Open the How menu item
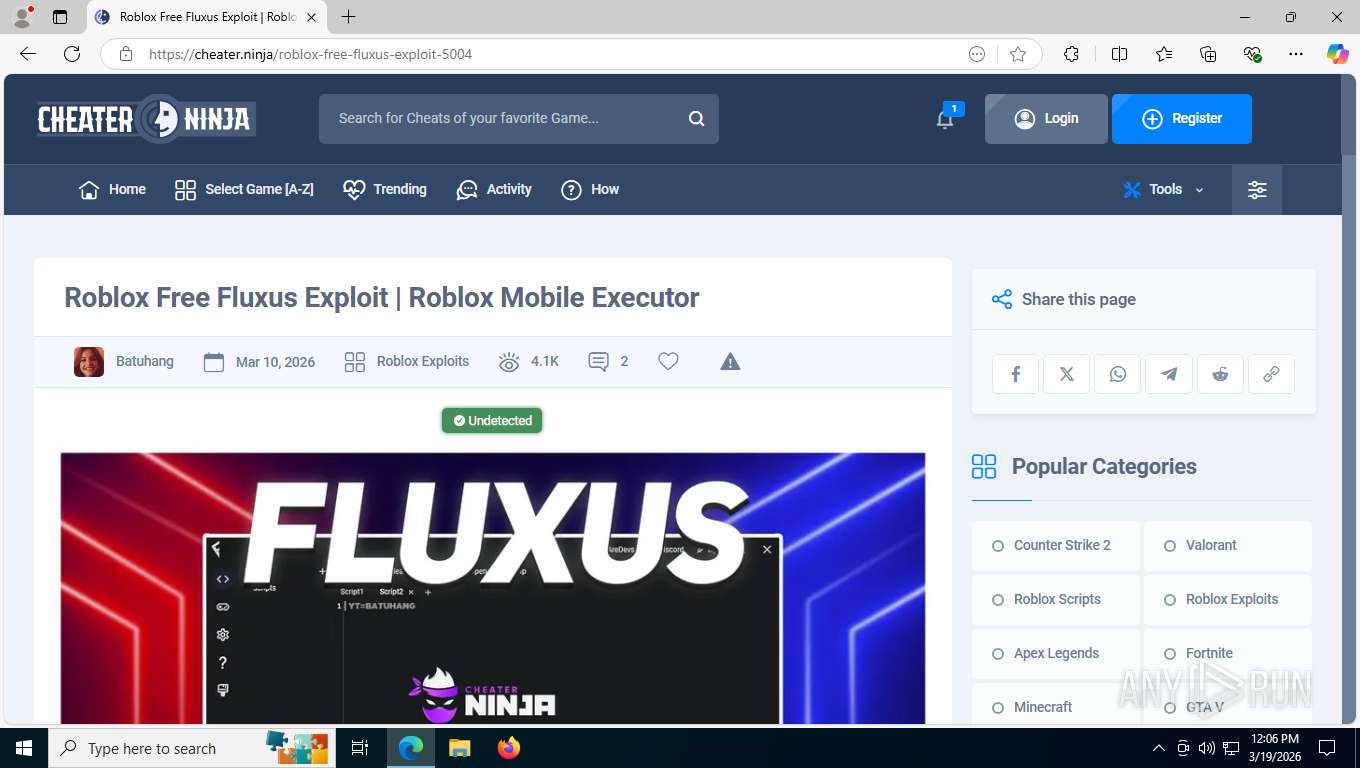The image size is (1360, 768). tap(590, 190)
